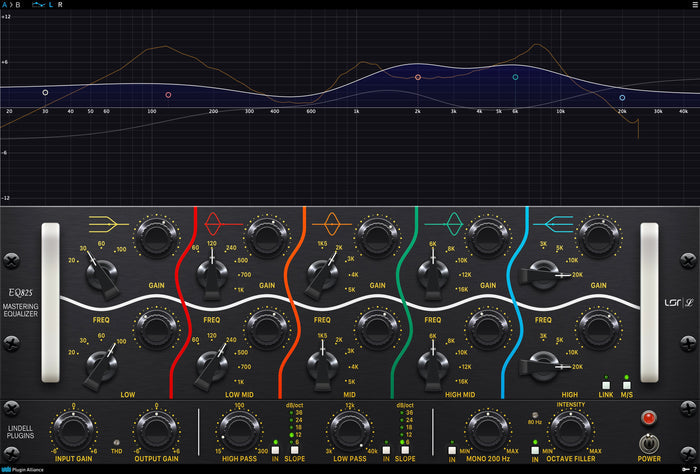Click the upper LOW MID frequency selector
This screenshot has width=700, height=474.
click(212, 275)
